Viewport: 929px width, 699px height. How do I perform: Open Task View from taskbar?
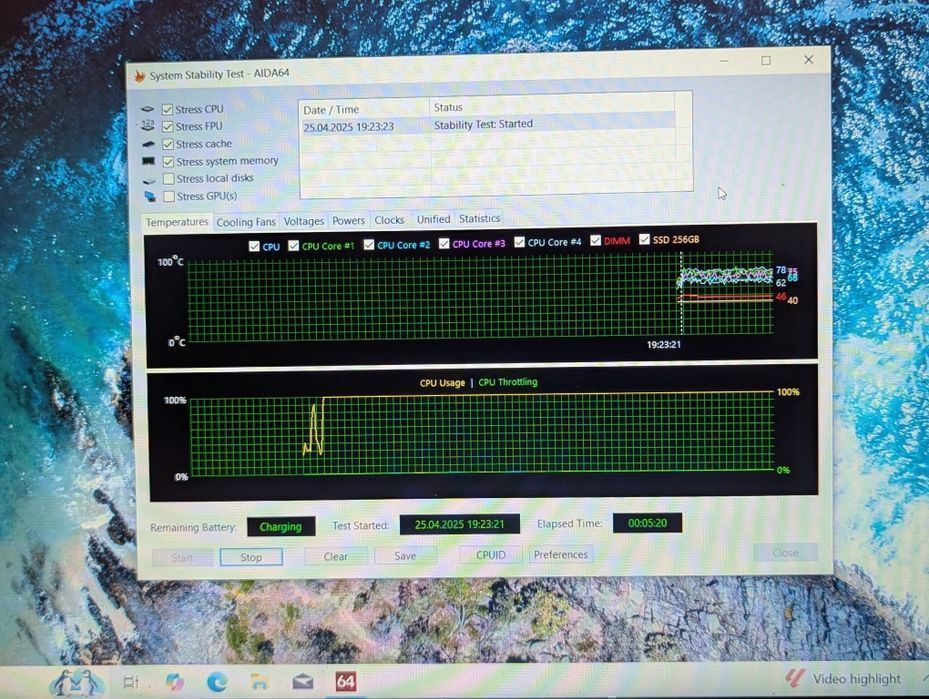coord(130,682)
